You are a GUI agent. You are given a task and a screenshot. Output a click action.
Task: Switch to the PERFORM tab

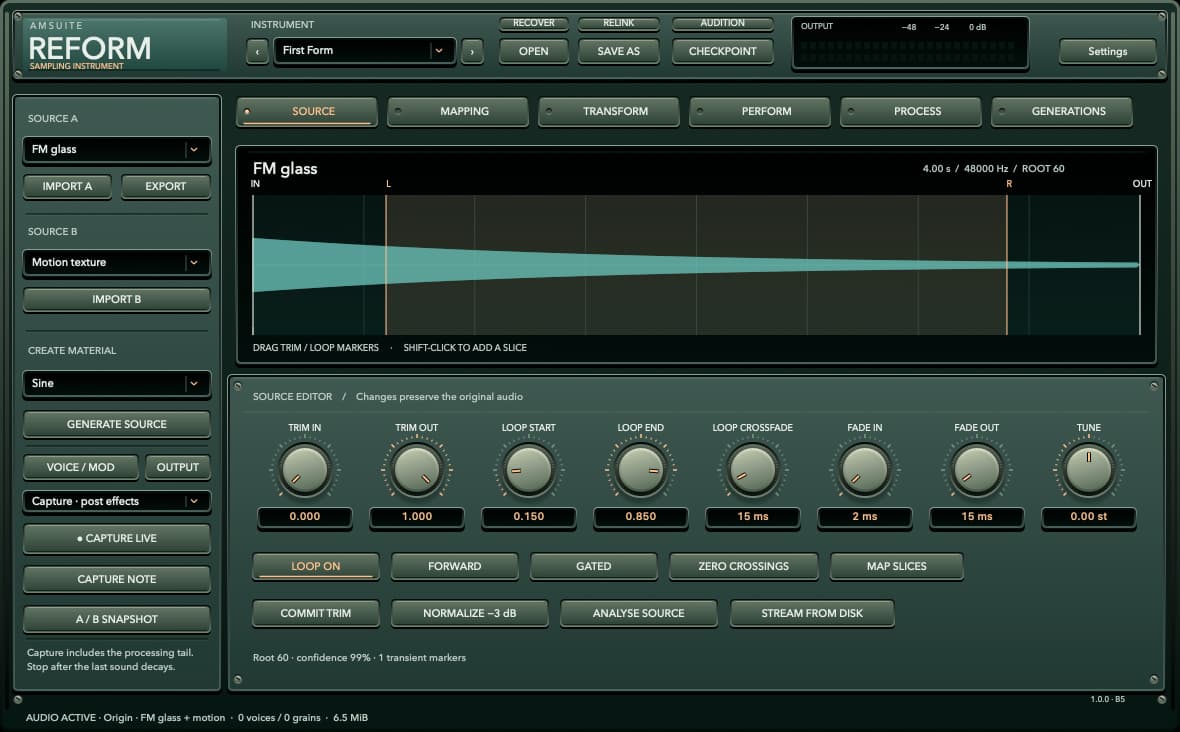pyautogui.click(x=760, y=111)
